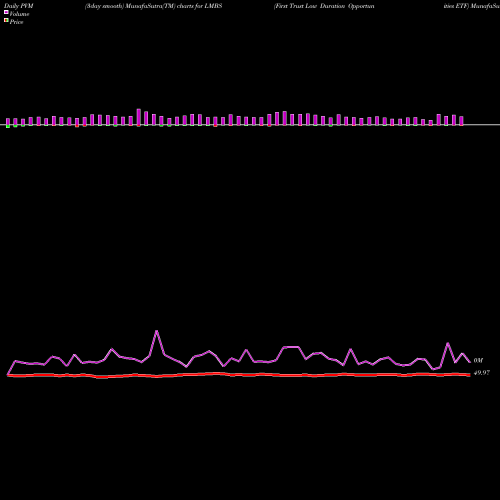Image resolution: width=500 pixels, height=500 pixels.
Task: Click the Price legend color swatch
Action: (x=6, y=20)
